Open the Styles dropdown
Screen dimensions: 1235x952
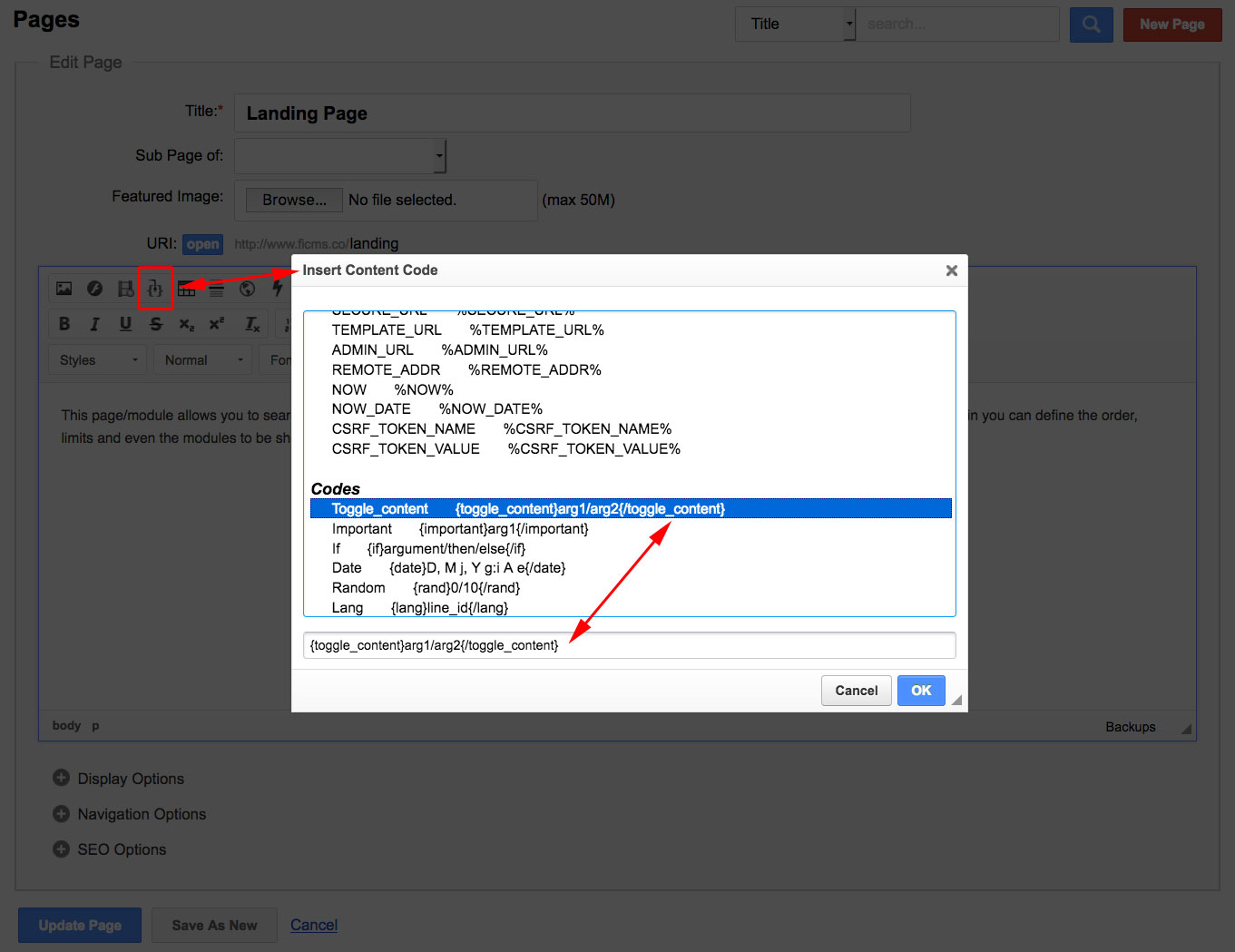pos(98,360)
